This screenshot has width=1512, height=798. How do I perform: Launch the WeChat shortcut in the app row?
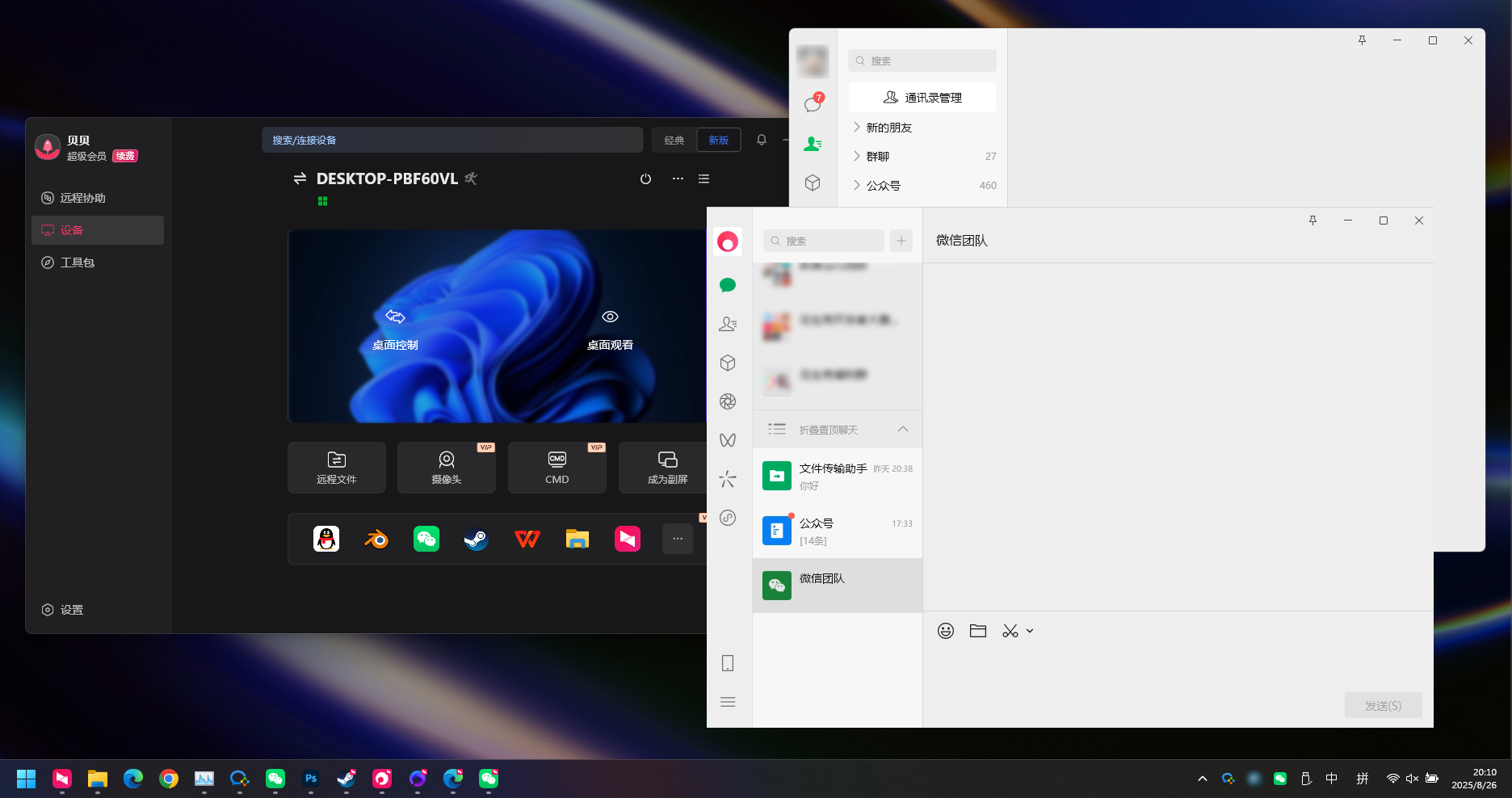[426, 539]
